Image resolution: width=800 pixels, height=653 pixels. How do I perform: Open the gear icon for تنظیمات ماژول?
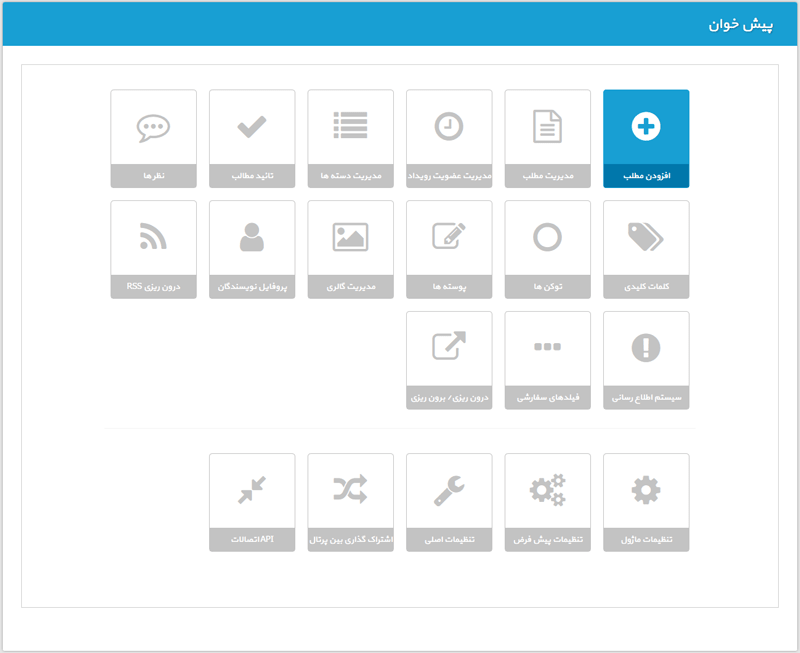coord(646,490)
